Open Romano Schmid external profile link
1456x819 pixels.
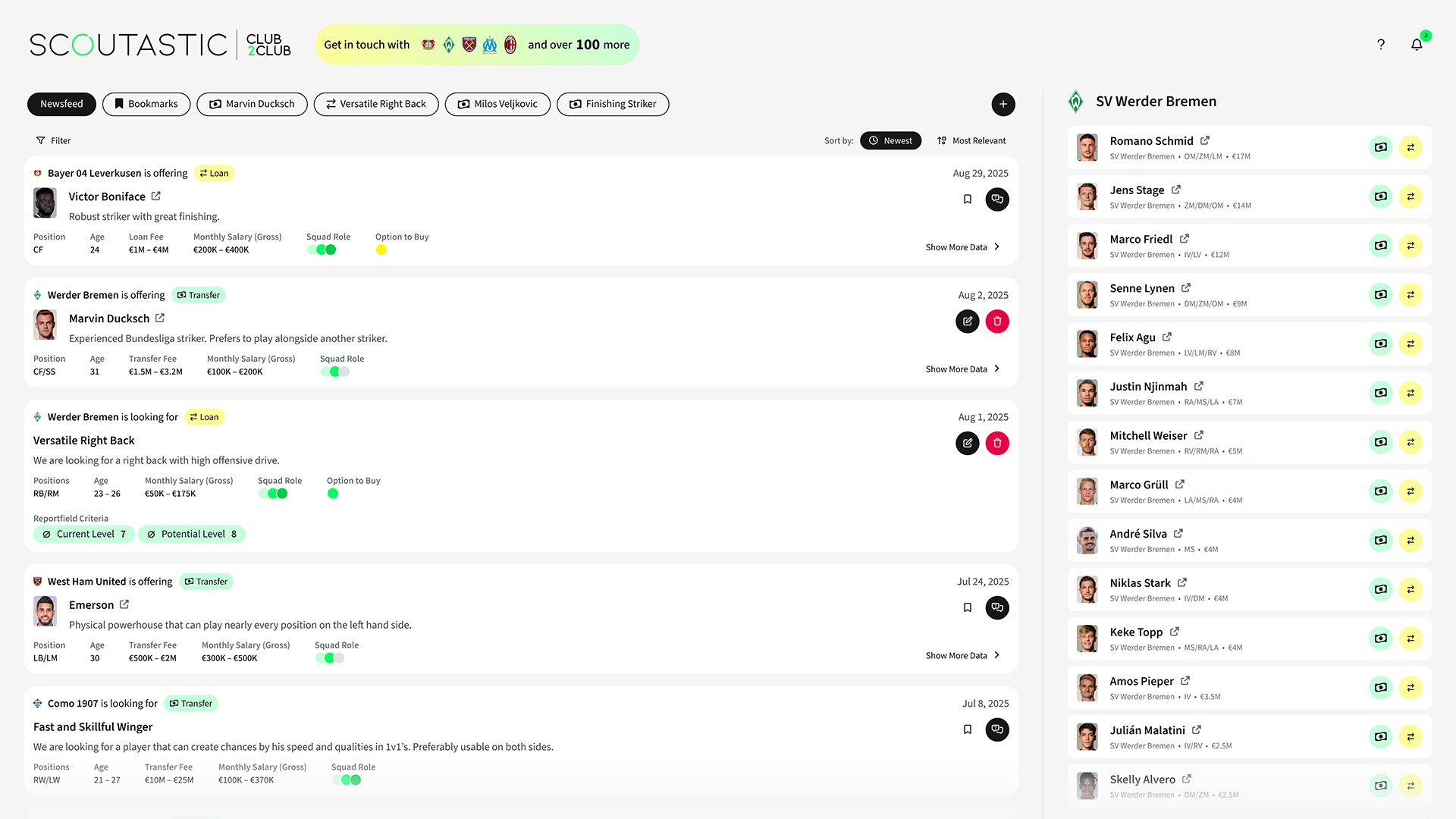[1205, 140]
